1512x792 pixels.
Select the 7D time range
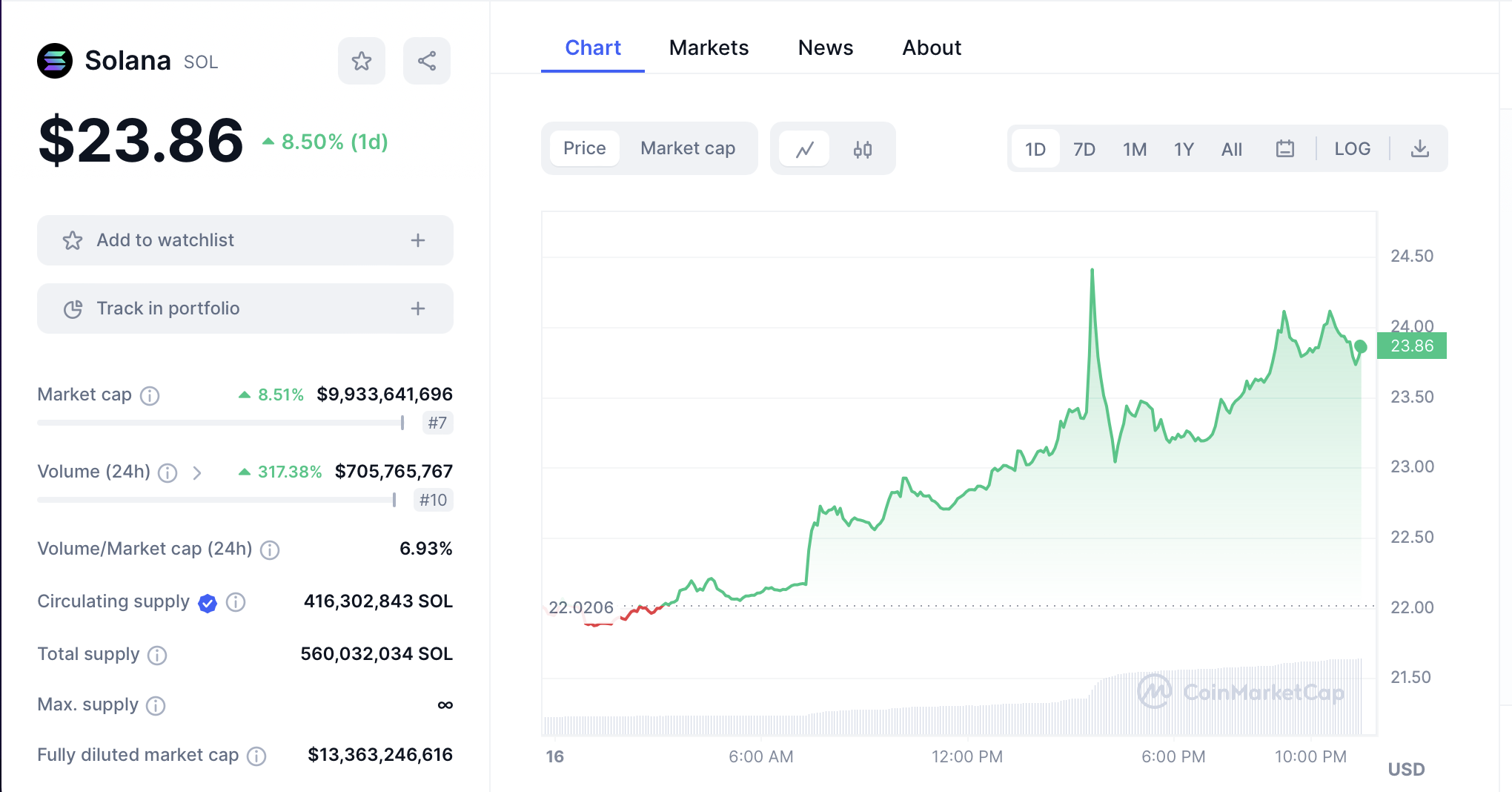(x=1084, y=149)
